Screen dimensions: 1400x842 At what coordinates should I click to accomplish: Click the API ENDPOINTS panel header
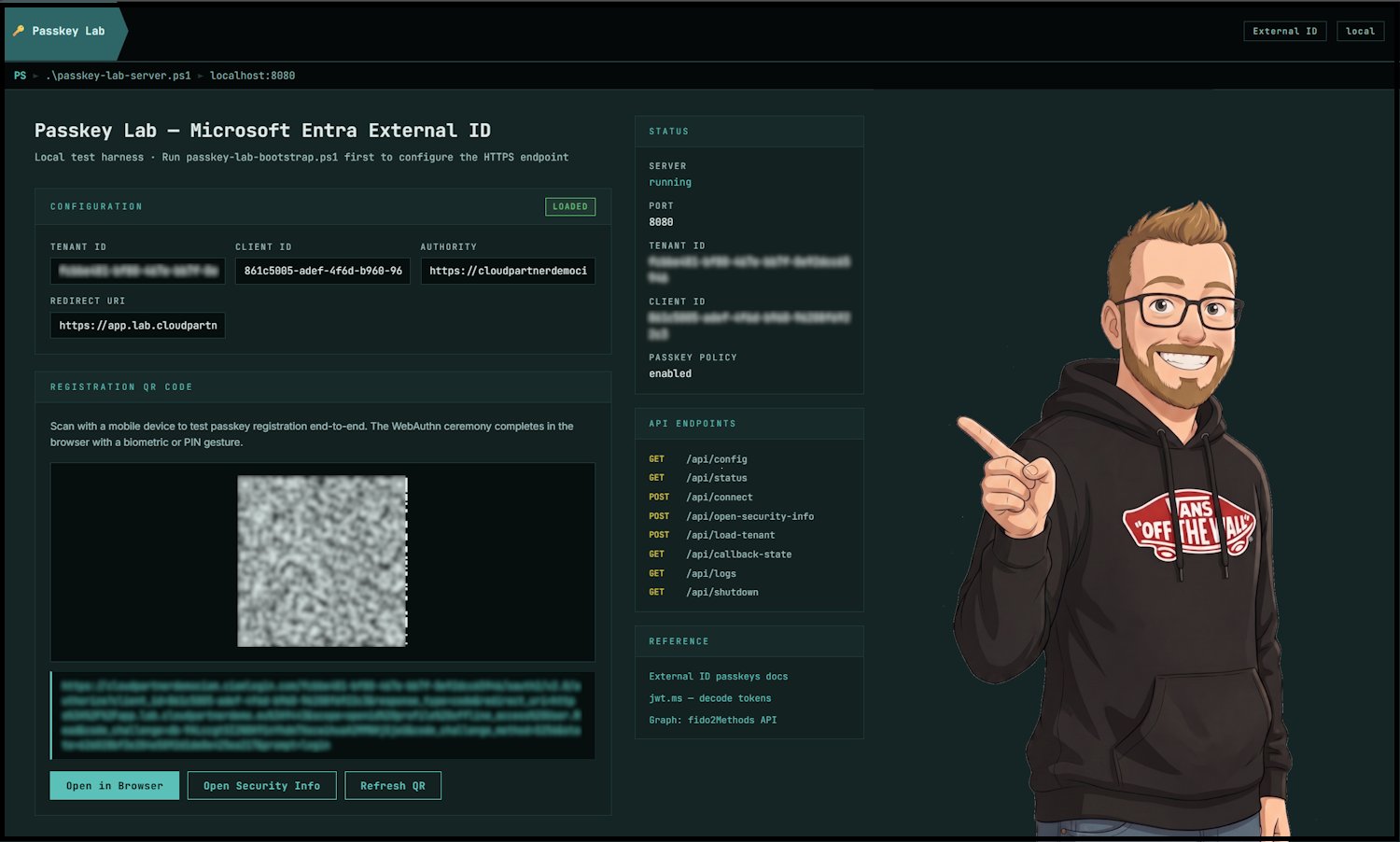click(693, 424)
